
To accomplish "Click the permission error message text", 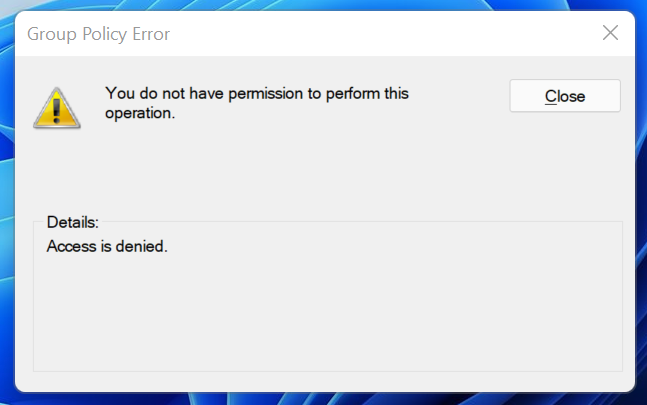I will pos(257,103).
